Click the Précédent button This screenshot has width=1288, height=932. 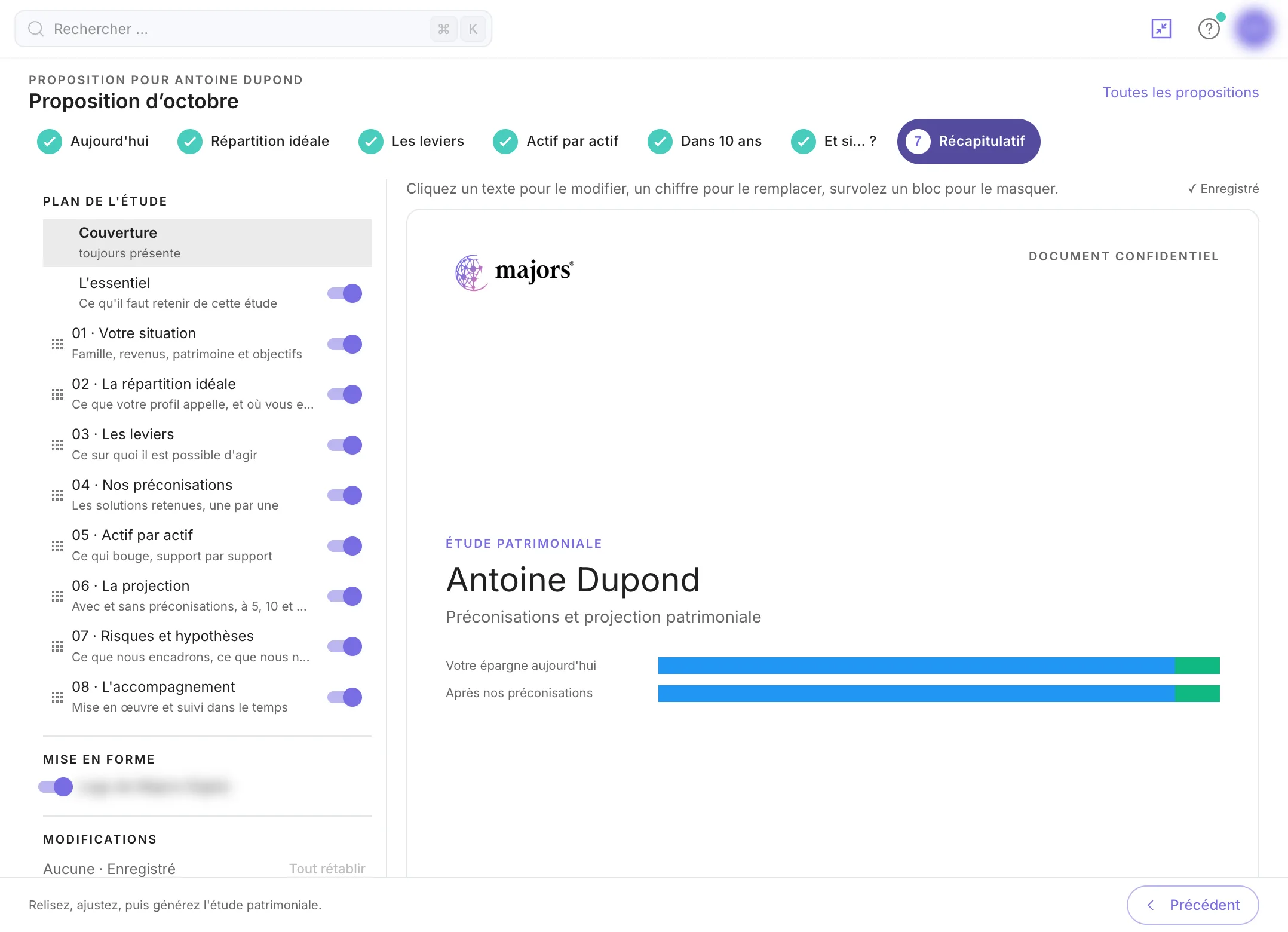click(x=1192, y=905)
